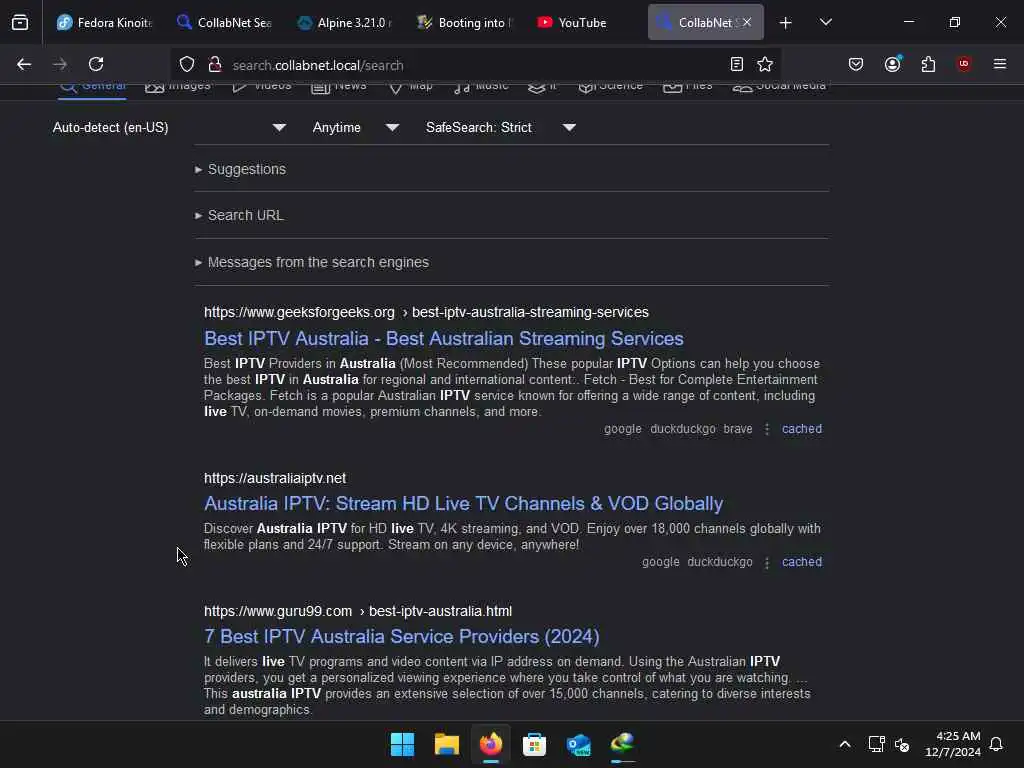
Task: Open the network status tray icon
Action: pyautogui.click(x=876, y=744)
